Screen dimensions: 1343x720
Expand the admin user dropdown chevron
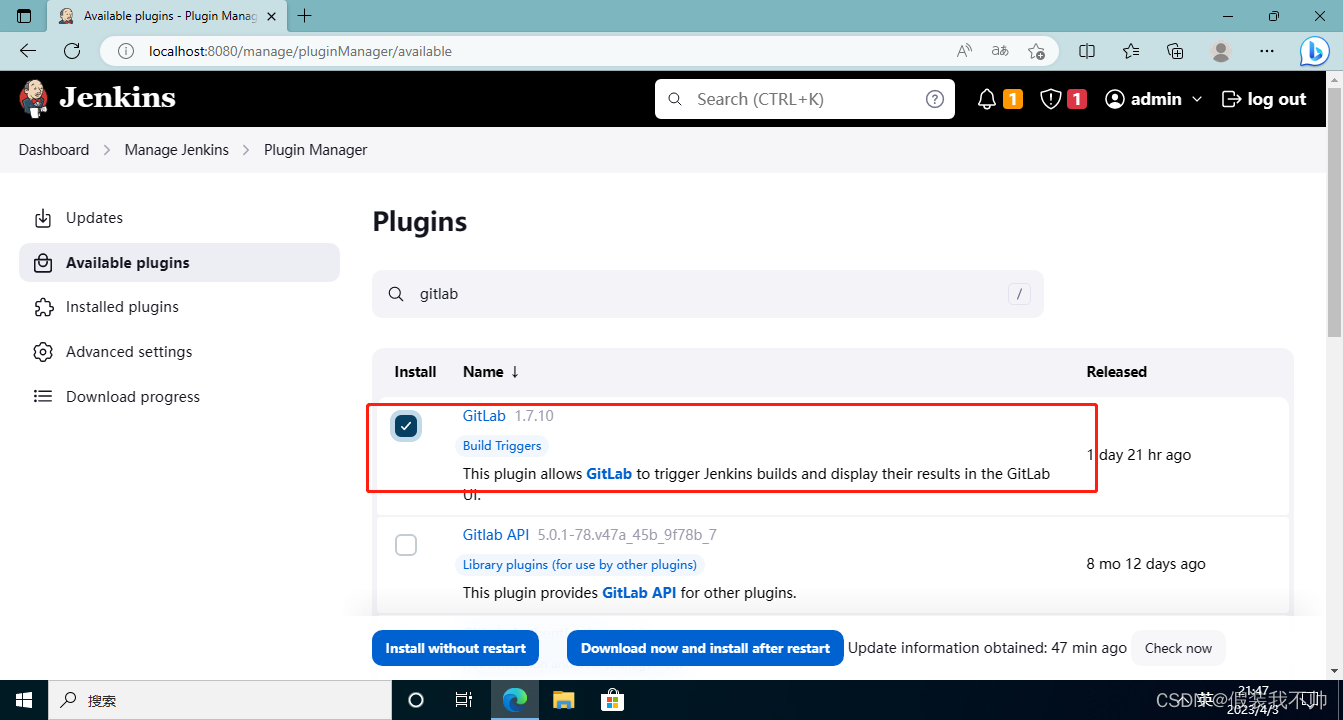tap(1197, 100)
